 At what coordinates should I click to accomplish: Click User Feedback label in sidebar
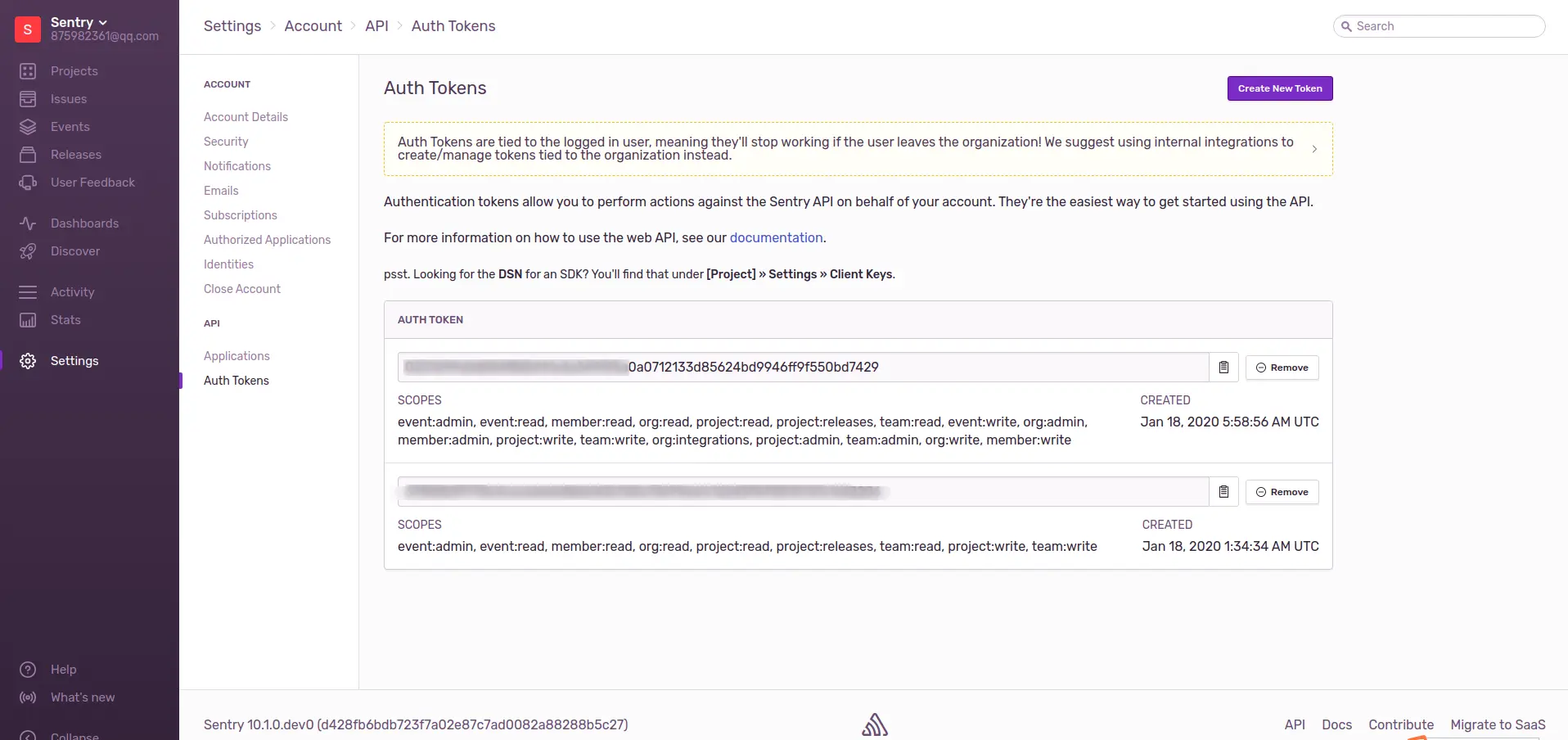coord(92,183)
